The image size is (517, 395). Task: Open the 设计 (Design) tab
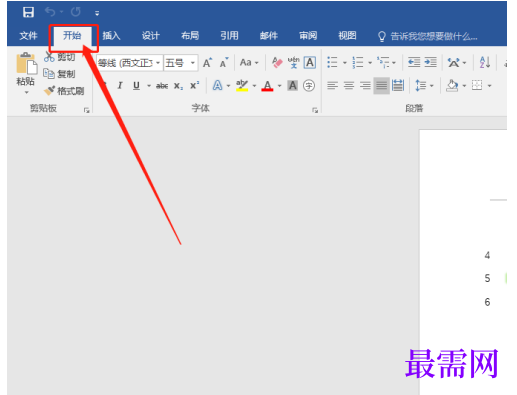point(151,35)
